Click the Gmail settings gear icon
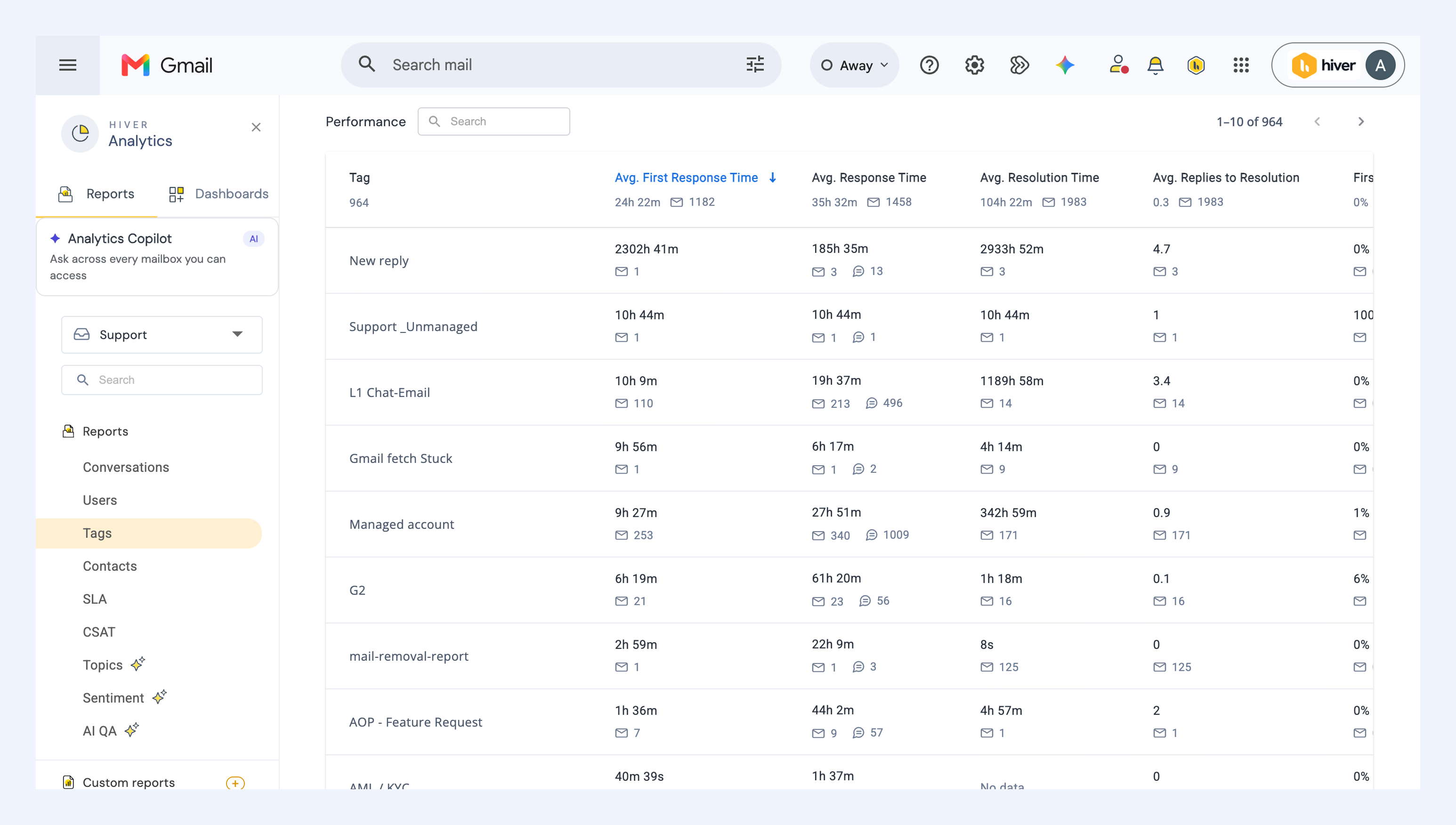This screenshot has width=1456, height=825. (x=974, y=65)
